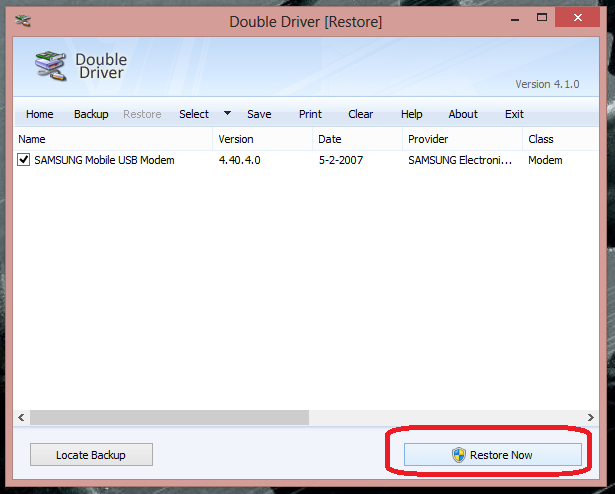
Task: Sort by the Name column header
Action: [113, 139]
